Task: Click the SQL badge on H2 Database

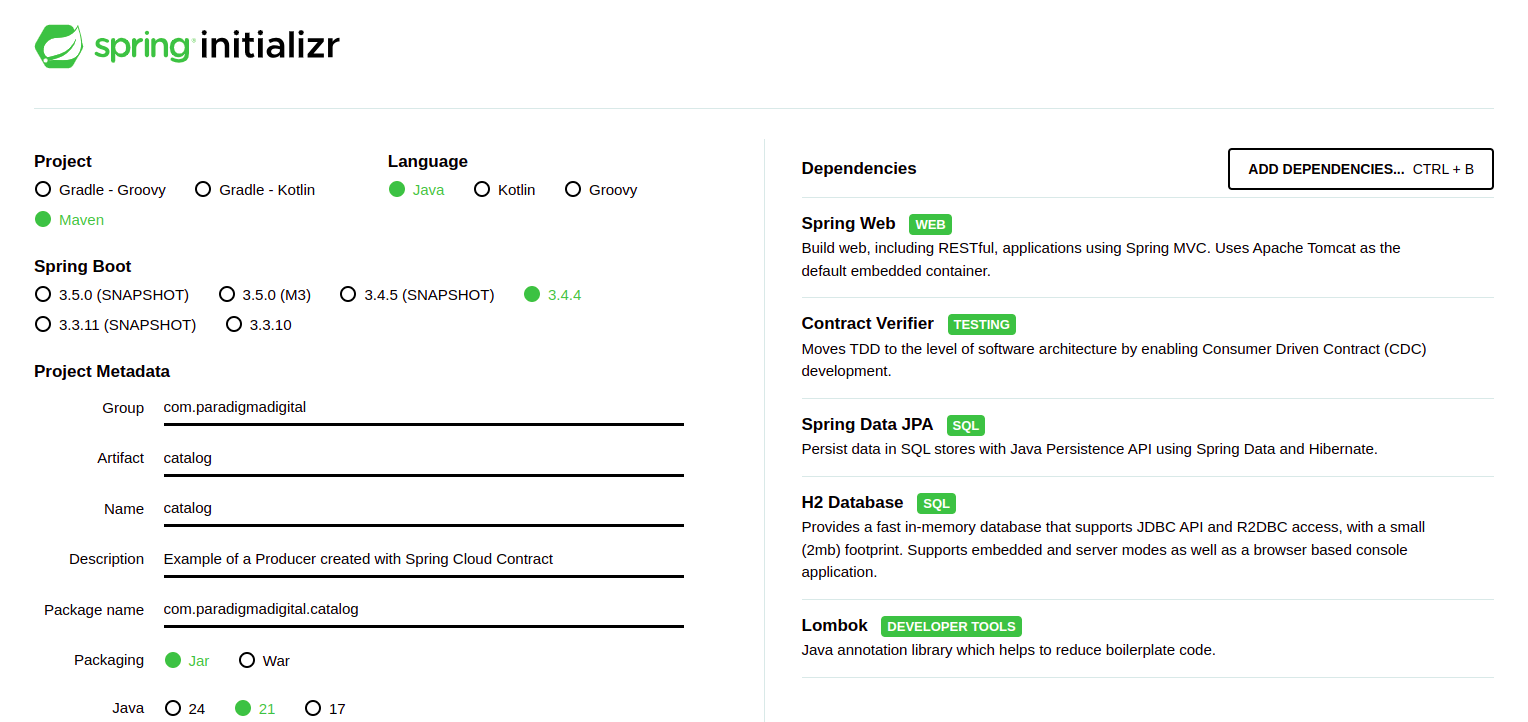Action: (x=935, y=503)
